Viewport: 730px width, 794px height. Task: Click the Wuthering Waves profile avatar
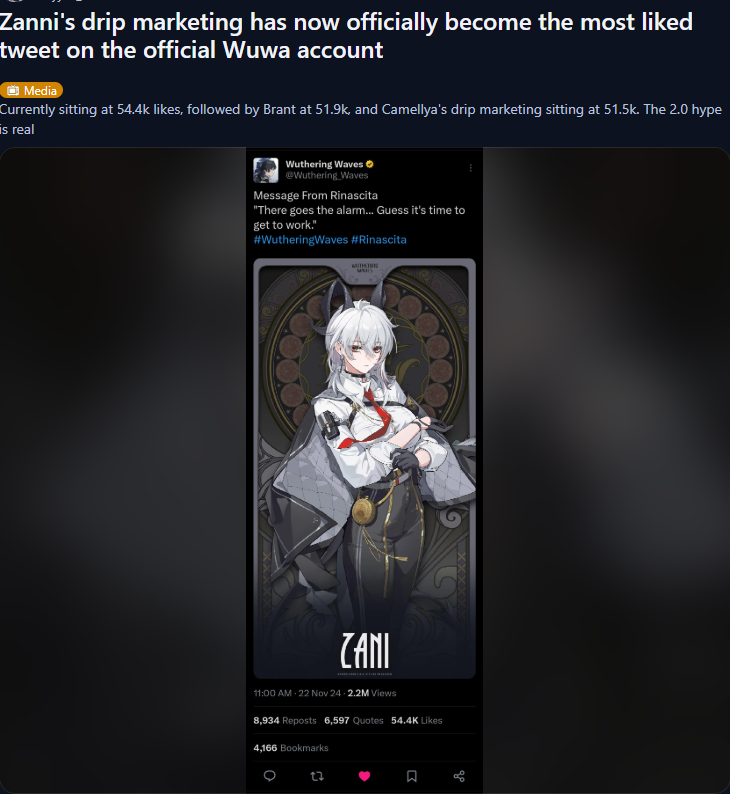[x=266, y=170]
